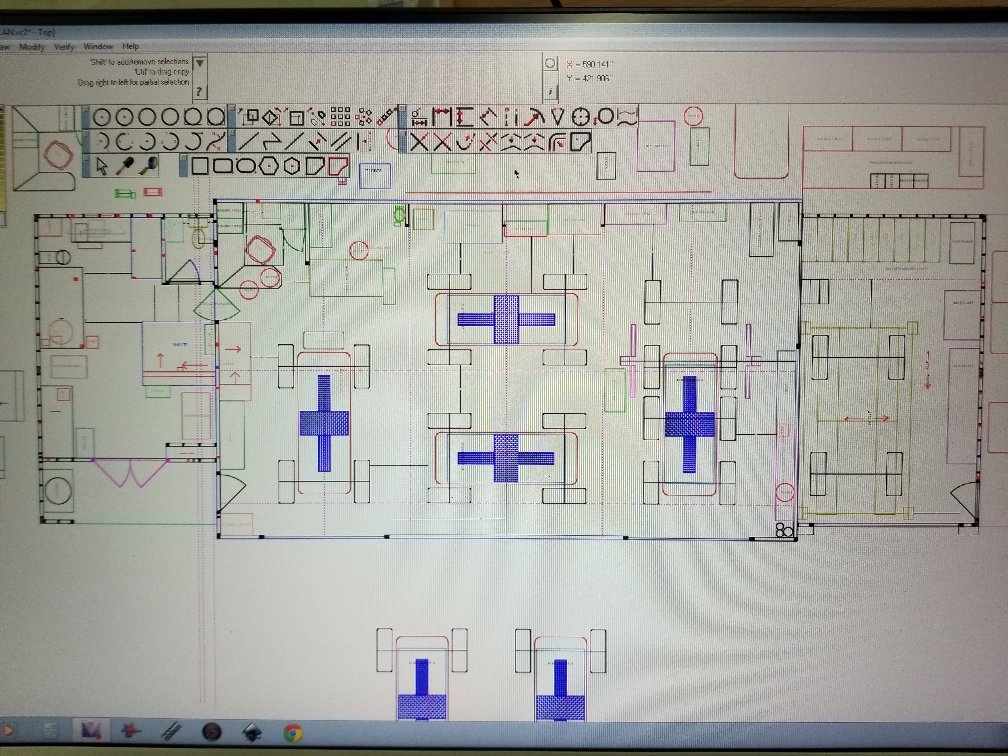The image size is (1008, 756).
Task: Choose the single line drawing tool
Action: (250, 141)
